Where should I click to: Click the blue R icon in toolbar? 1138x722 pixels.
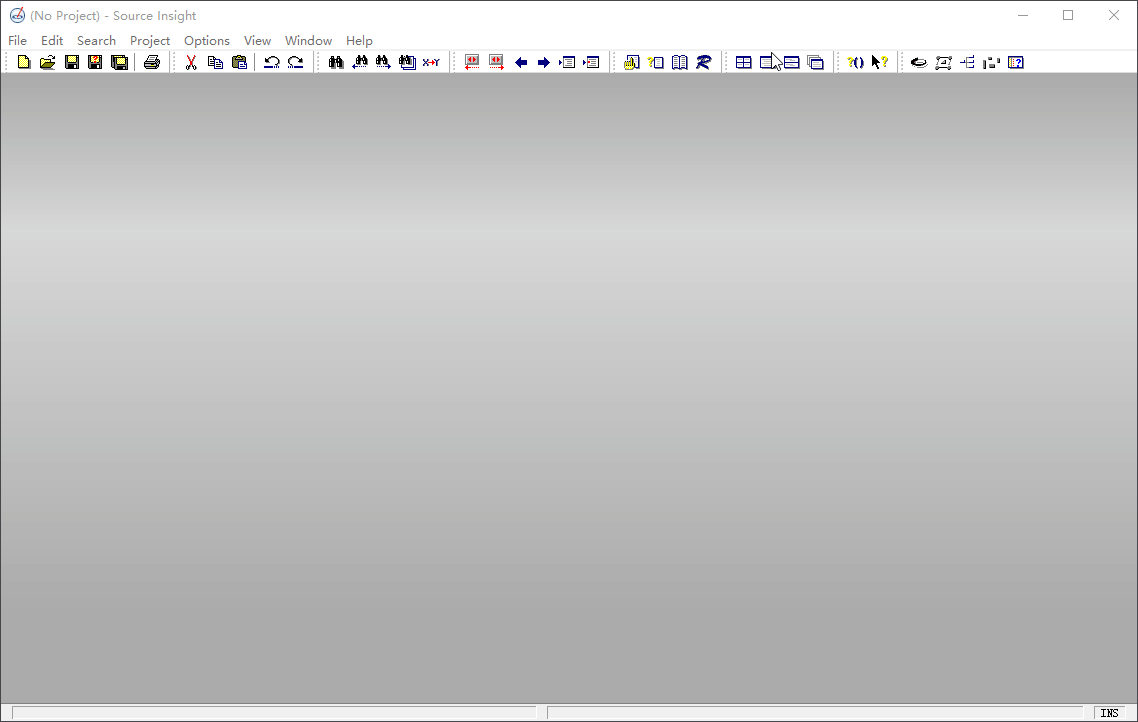click(703, 62)
